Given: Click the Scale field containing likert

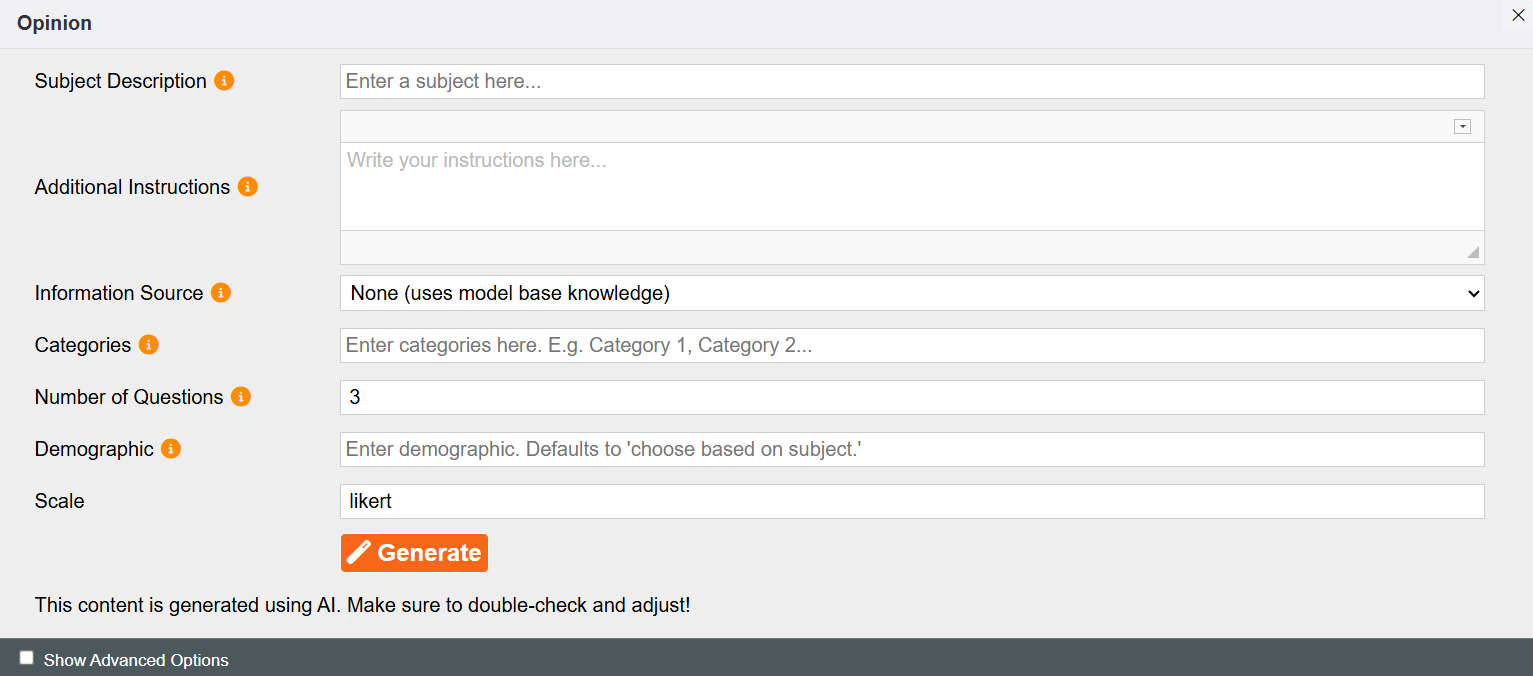Looking at the screenshot, I should [x=912, y=501].
